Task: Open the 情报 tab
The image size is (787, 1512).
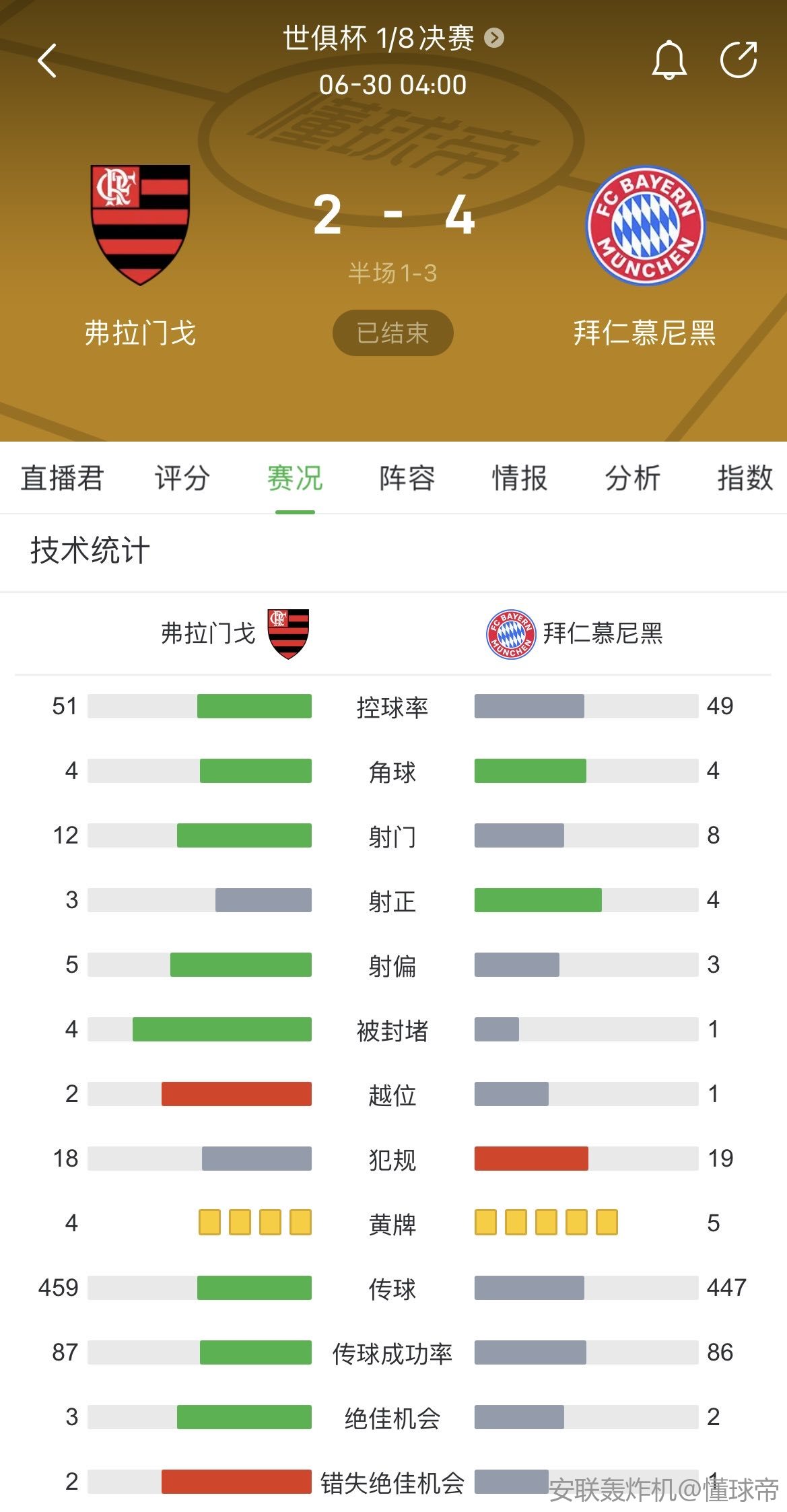Action: 519,478
